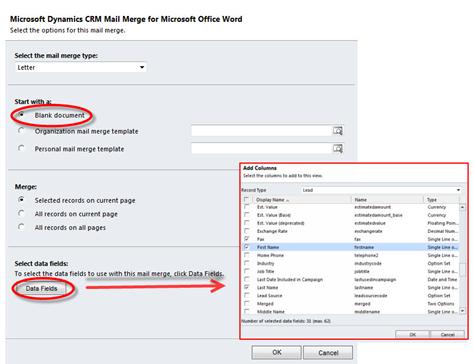
Task: Select the 'Exchange Rate' row text
Action: pyautogui.click(x=272, y=231)
